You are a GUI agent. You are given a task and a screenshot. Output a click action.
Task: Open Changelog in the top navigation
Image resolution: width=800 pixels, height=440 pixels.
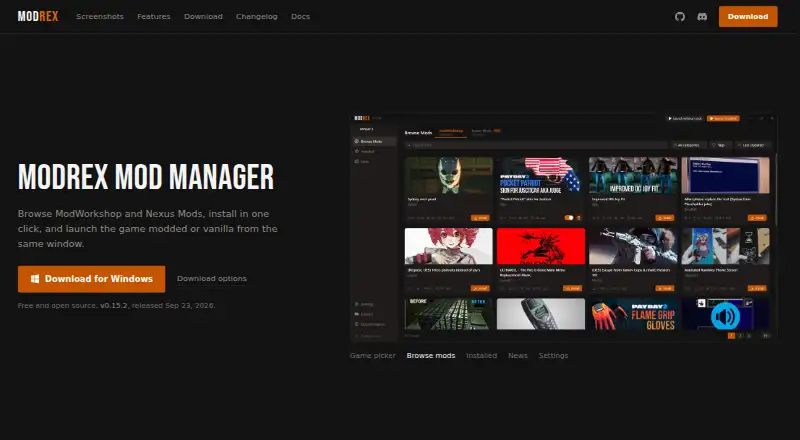(x=257, y=16)
